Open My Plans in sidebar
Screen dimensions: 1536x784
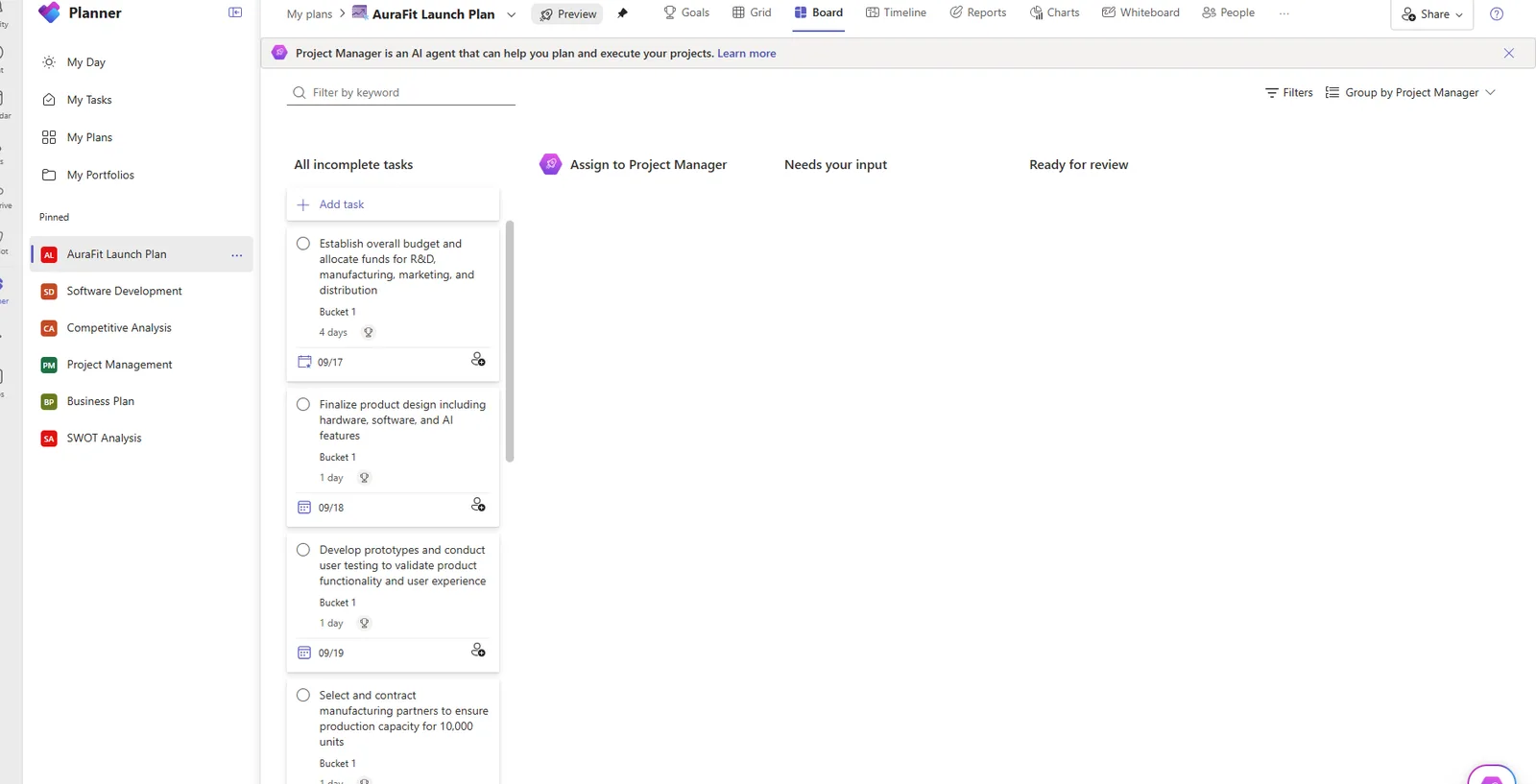pos(89,137)
